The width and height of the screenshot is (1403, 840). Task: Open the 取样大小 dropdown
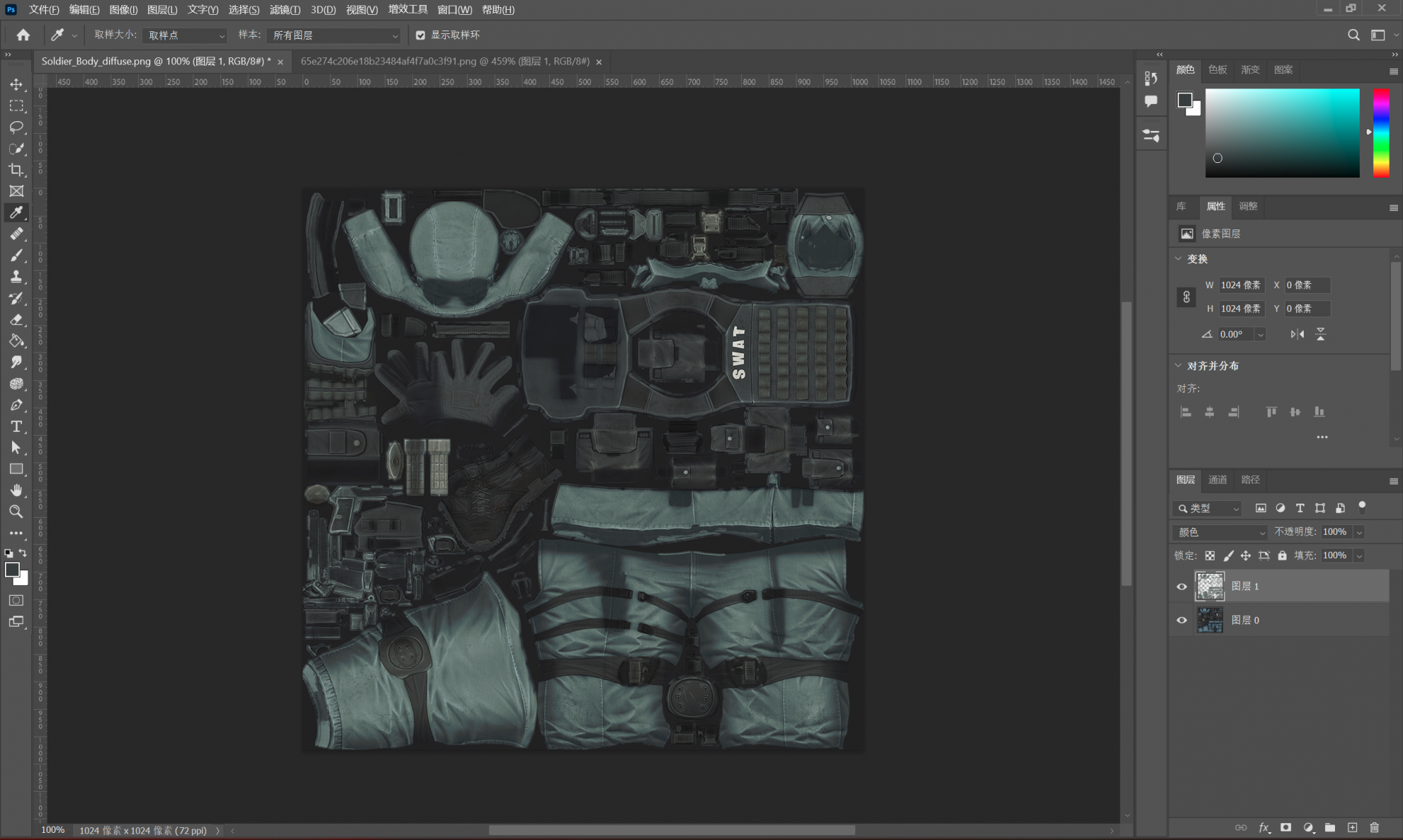[x=184, y=35]
